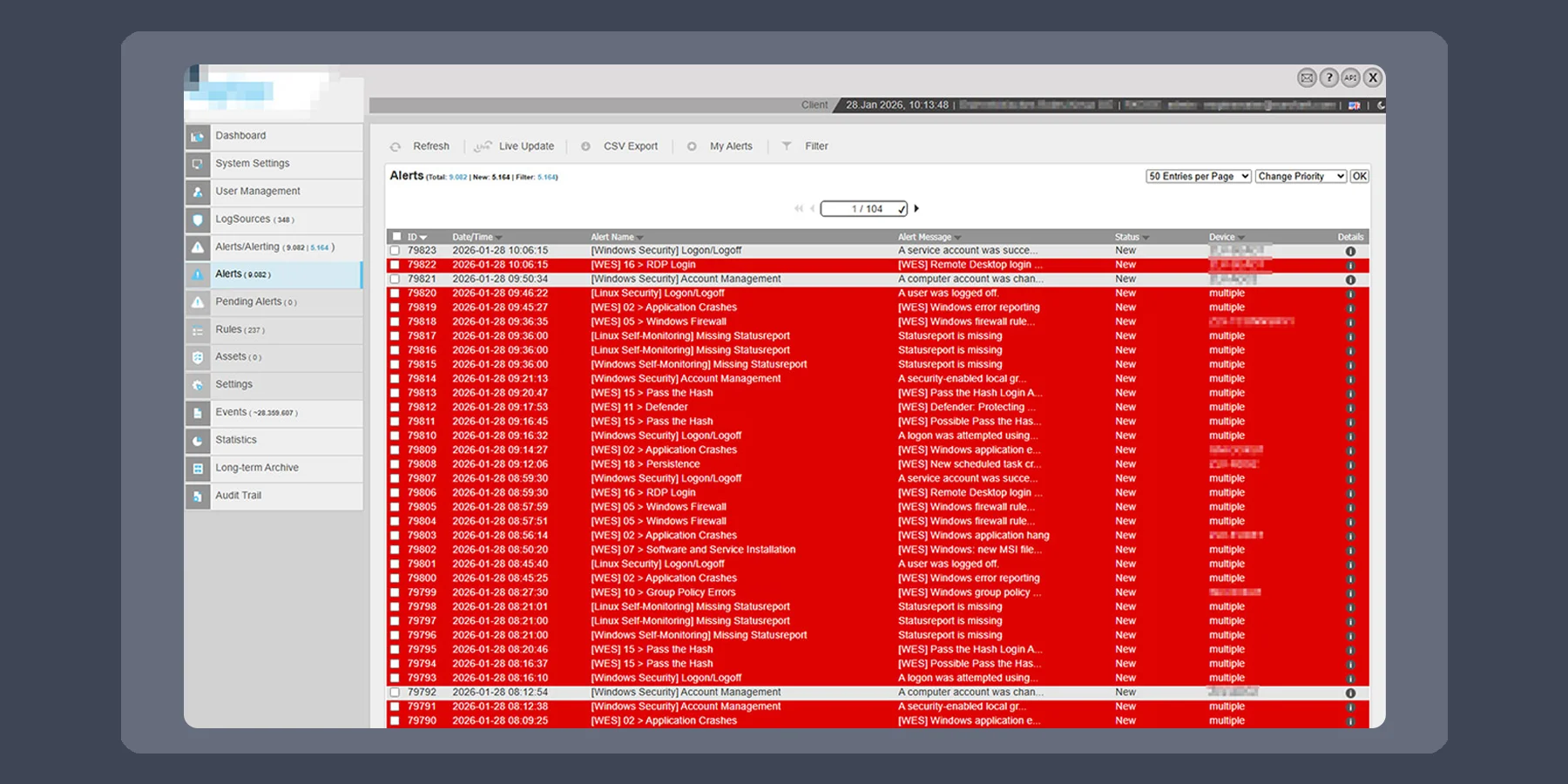This screenshot has width=1568, height=784.
Task: Click the page number field showing 1 / 104
Action: 863,209
